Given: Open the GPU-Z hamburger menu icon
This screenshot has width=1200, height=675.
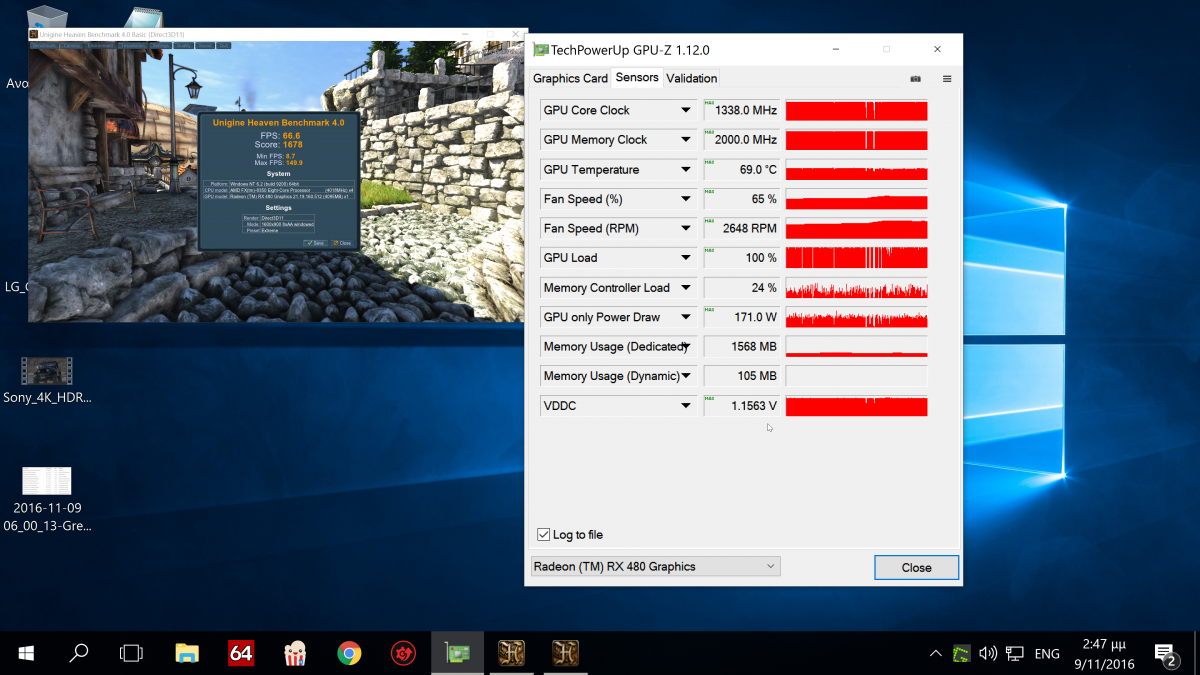Looking at the screenshot, I should point(947,78).
